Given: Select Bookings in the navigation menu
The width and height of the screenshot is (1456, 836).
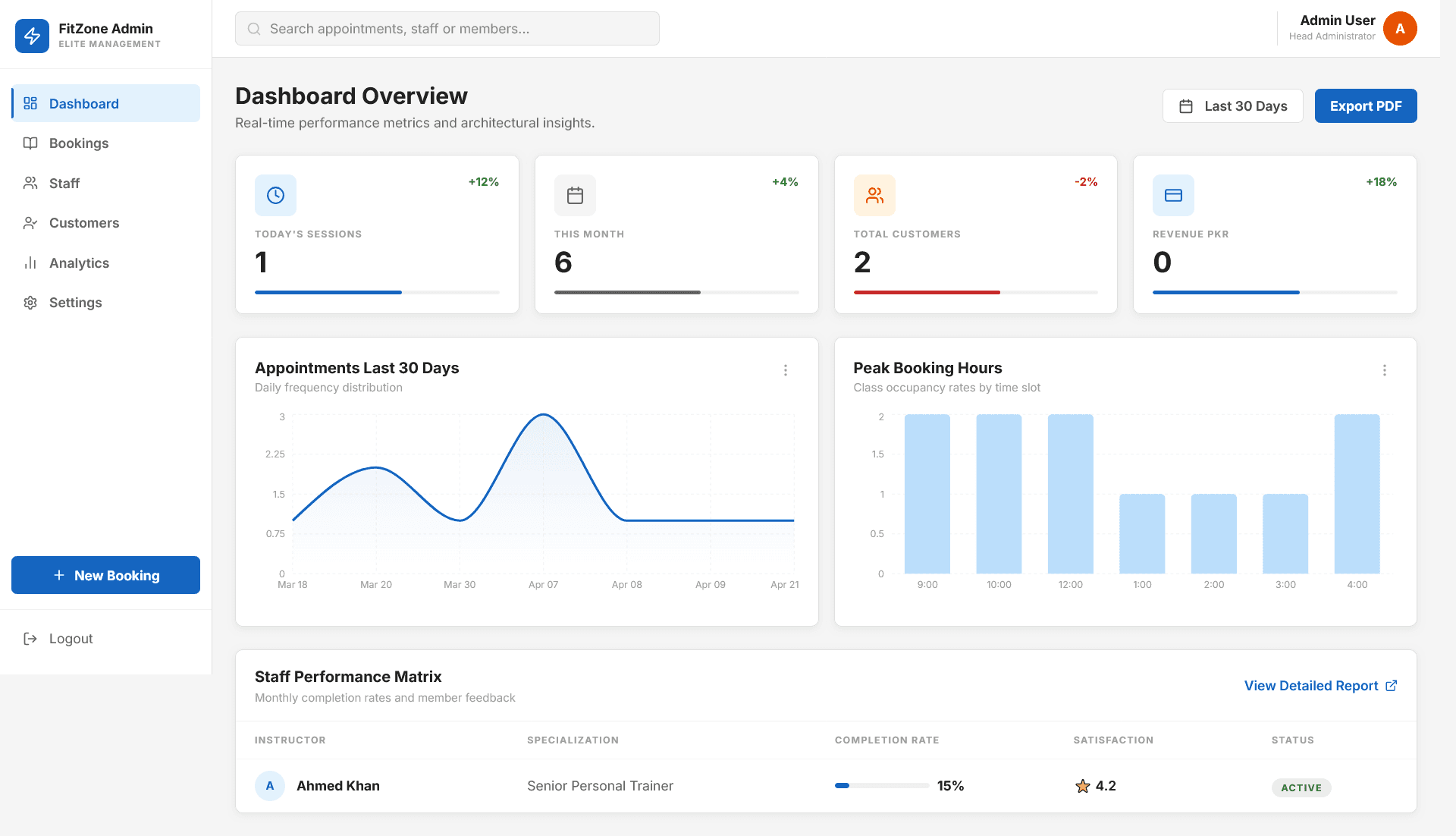Looking at the screenshot, I should coord(79,143).
